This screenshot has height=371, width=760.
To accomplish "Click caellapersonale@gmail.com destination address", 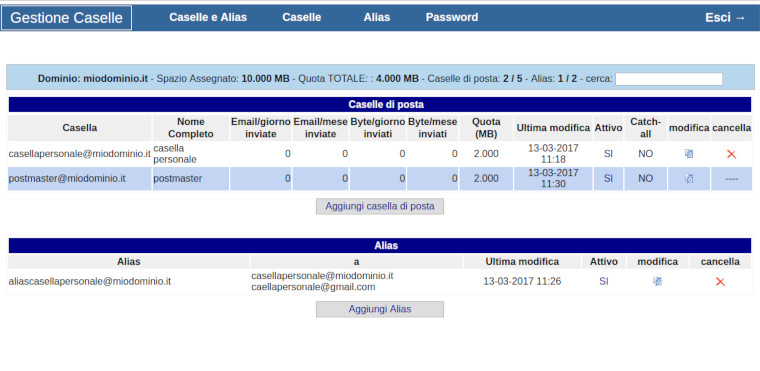I will [313, 287].
